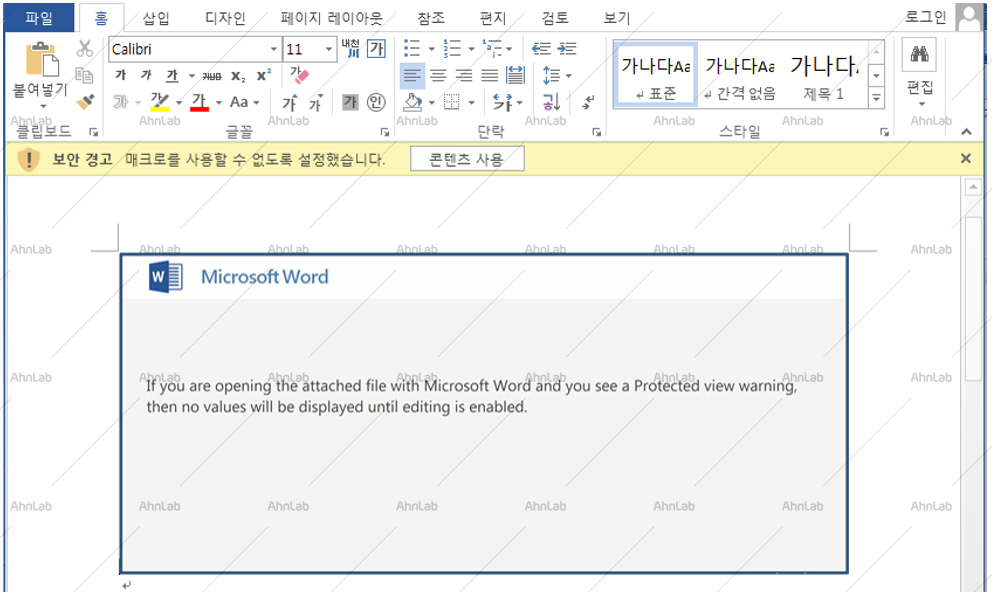Toggle bold formatting
This screenshot has width=992, height=592.
coord(120,75)
